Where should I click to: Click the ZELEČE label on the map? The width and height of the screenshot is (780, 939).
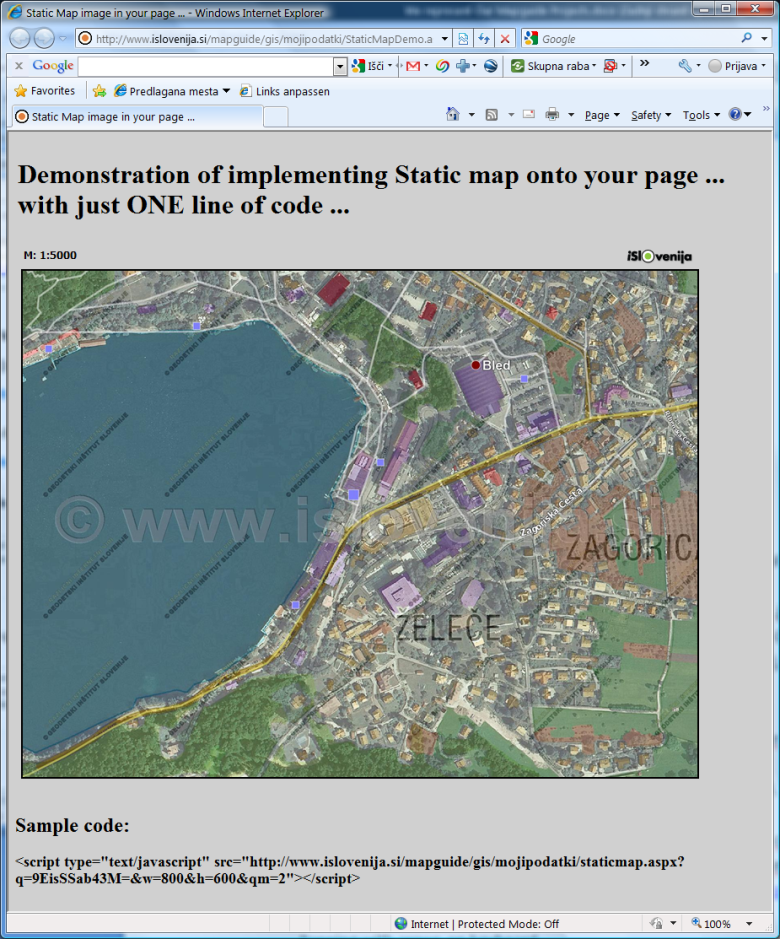tap(448, 628)
